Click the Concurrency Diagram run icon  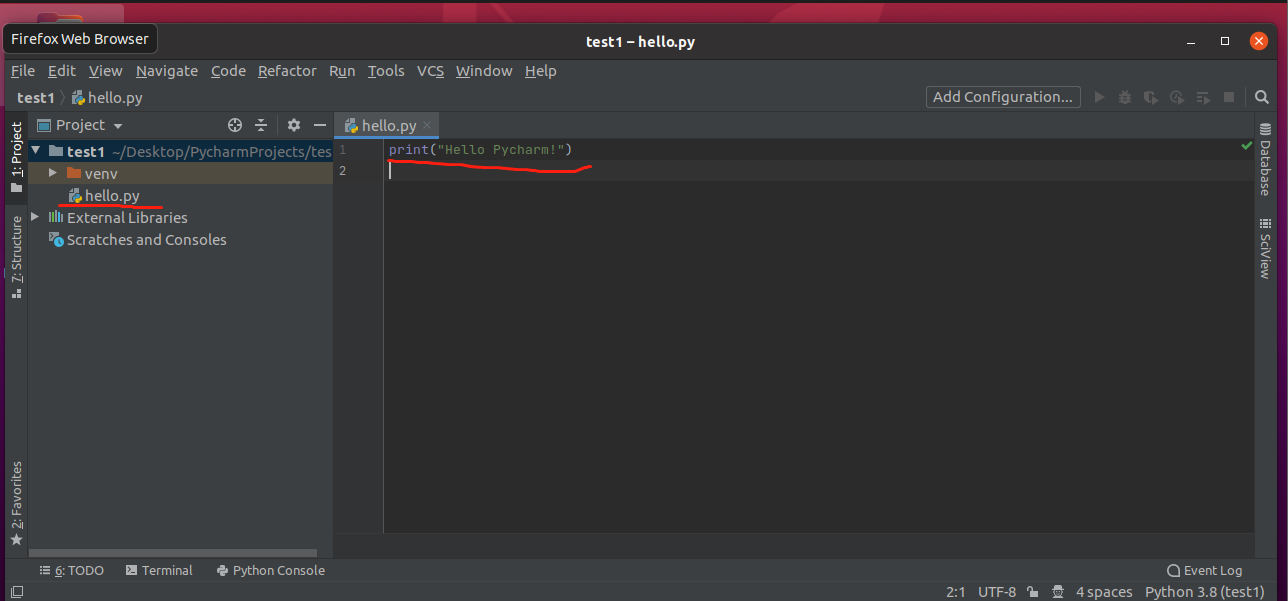tap(1203, 97)
